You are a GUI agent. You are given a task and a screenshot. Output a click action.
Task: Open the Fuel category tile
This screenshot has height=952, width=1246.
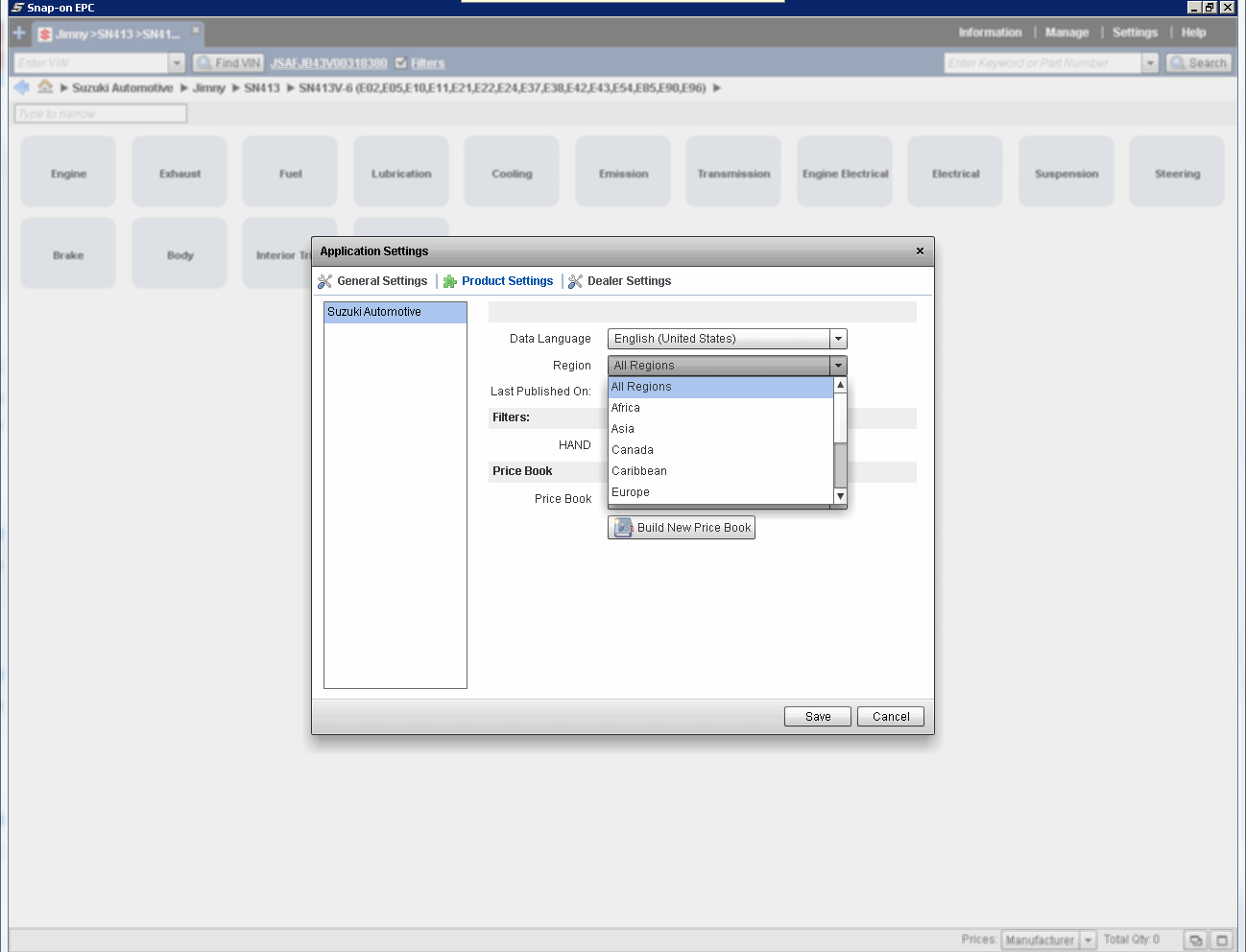(x=290, y=172)
